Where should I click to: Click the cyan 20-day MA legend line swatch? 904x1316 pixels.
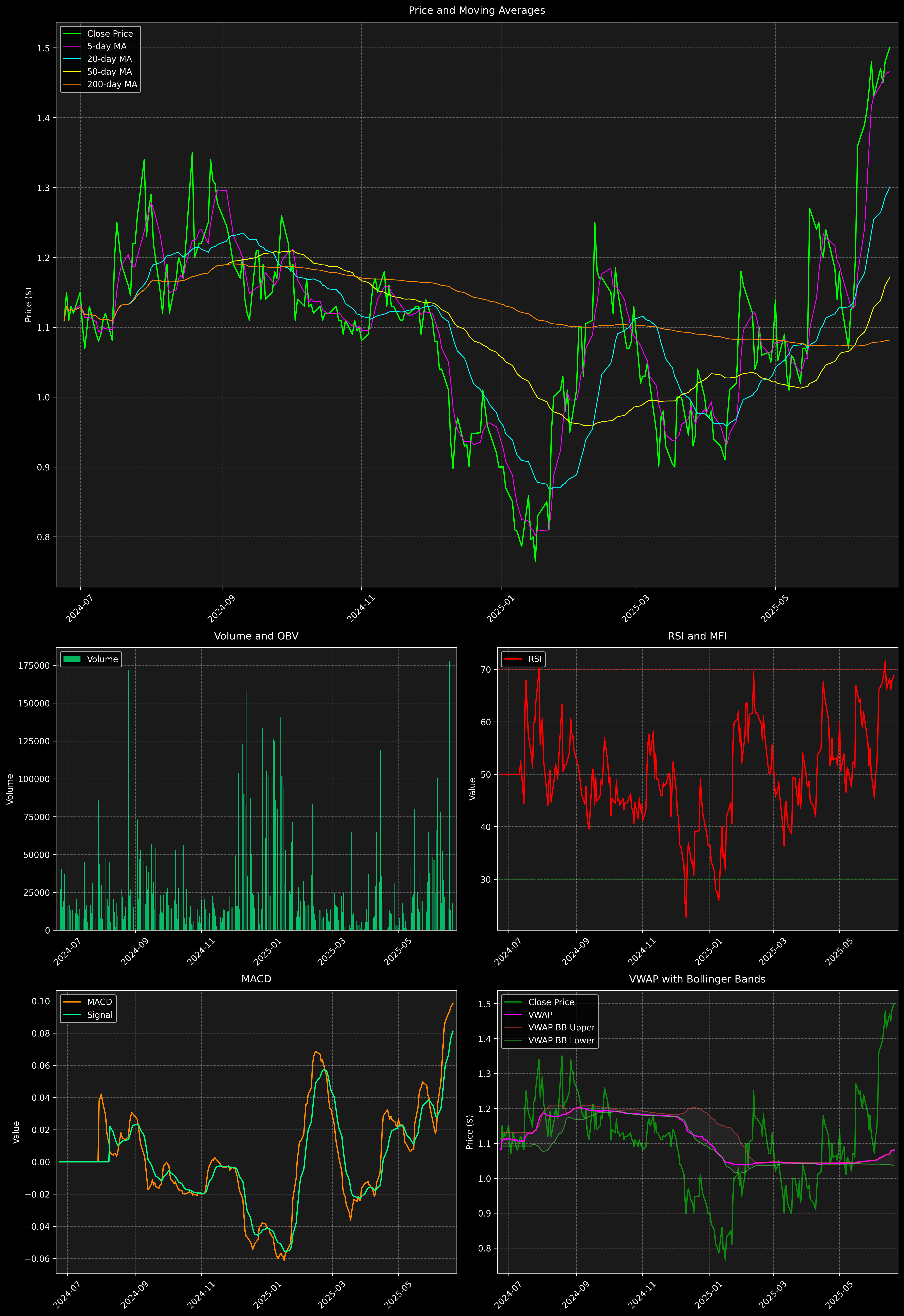tap(72, 59)
